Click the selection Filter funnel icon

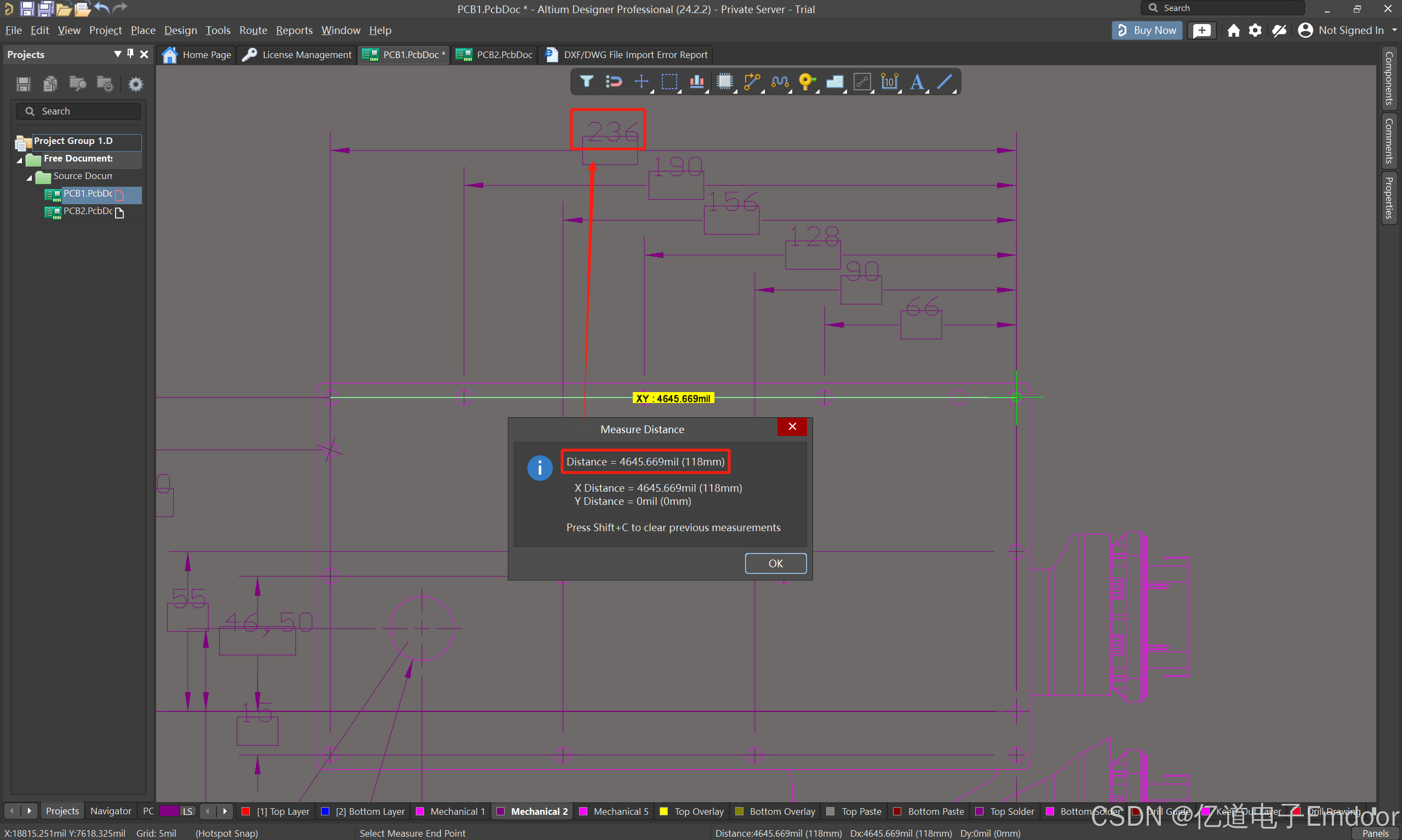(586, 82)
